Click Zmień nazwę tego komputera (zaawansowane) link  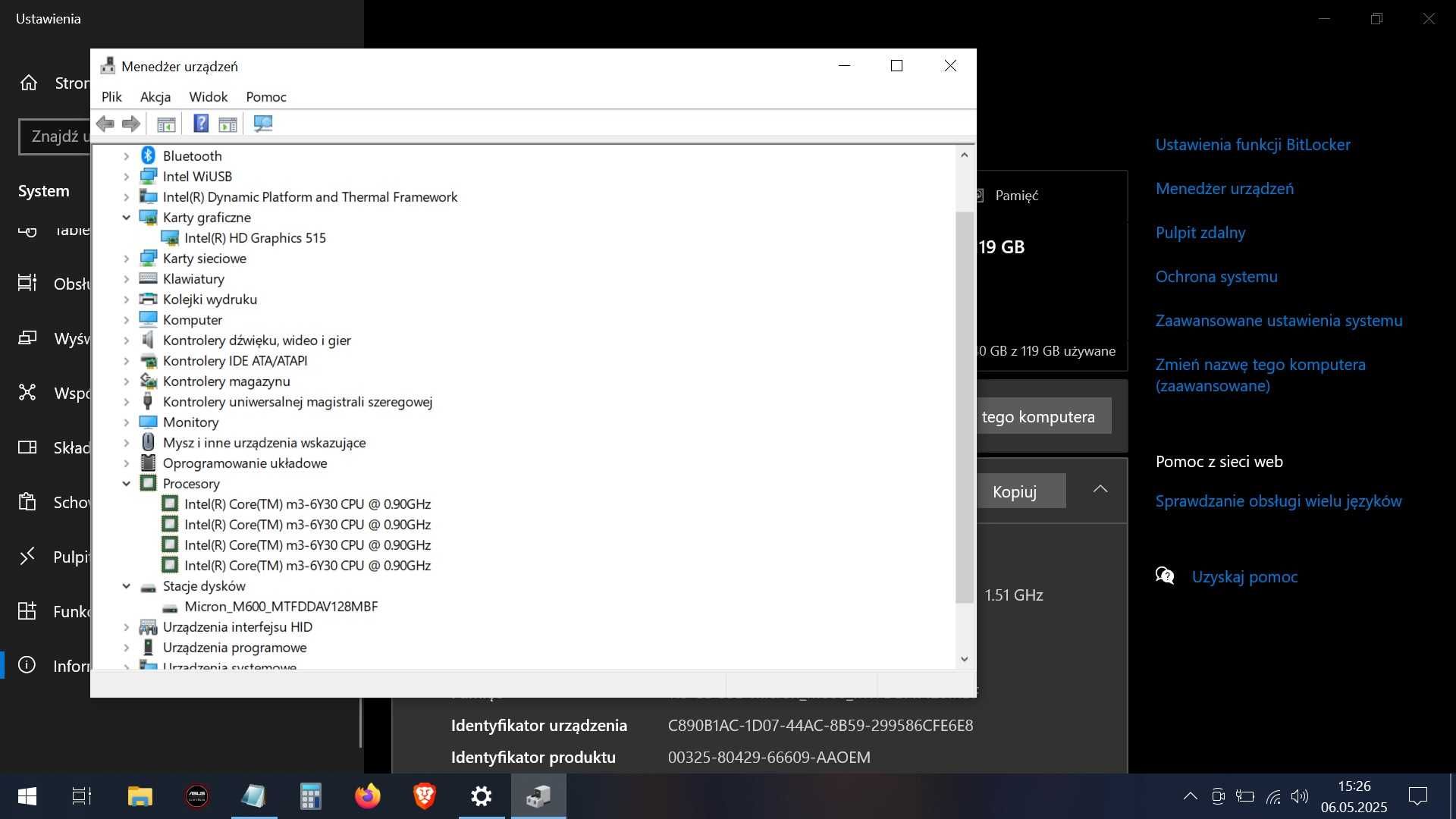1260,375
